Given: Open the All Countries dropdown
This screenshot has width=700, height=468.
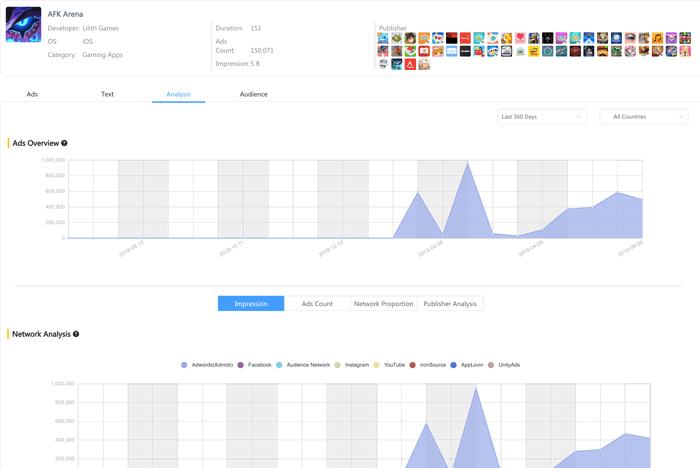Looking at the screenshot, I should click(644, 117).
